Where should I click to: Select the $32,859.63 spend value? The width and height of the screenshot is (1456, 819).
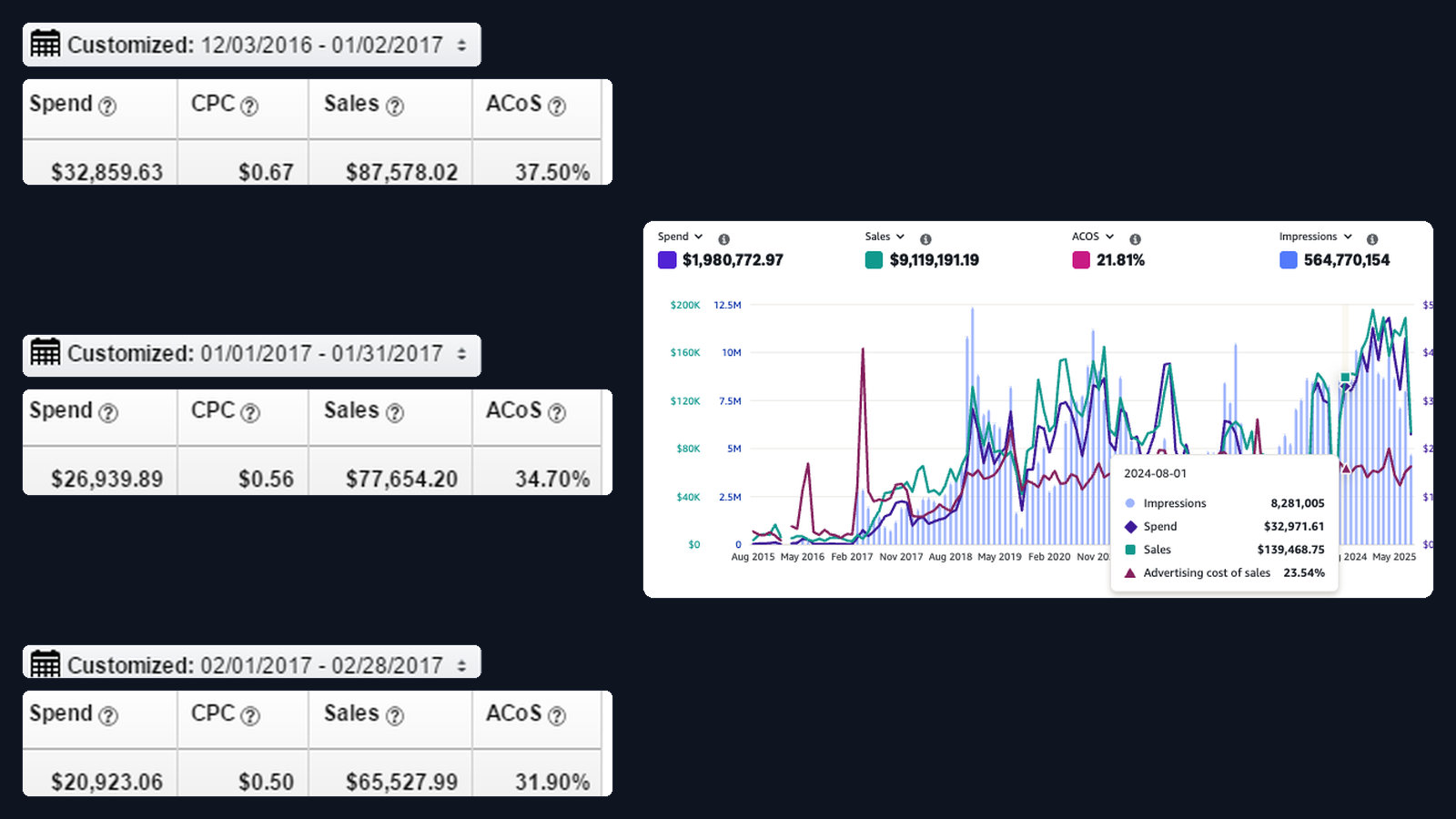106,172
